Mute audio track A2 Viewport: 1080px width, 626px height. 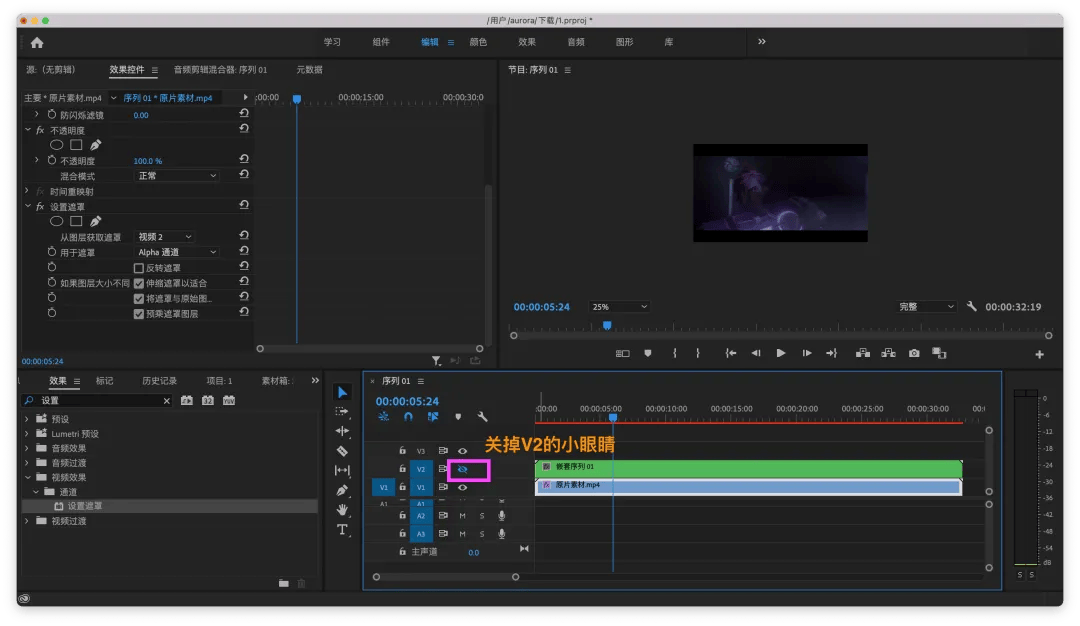click(x=463, y=516)
